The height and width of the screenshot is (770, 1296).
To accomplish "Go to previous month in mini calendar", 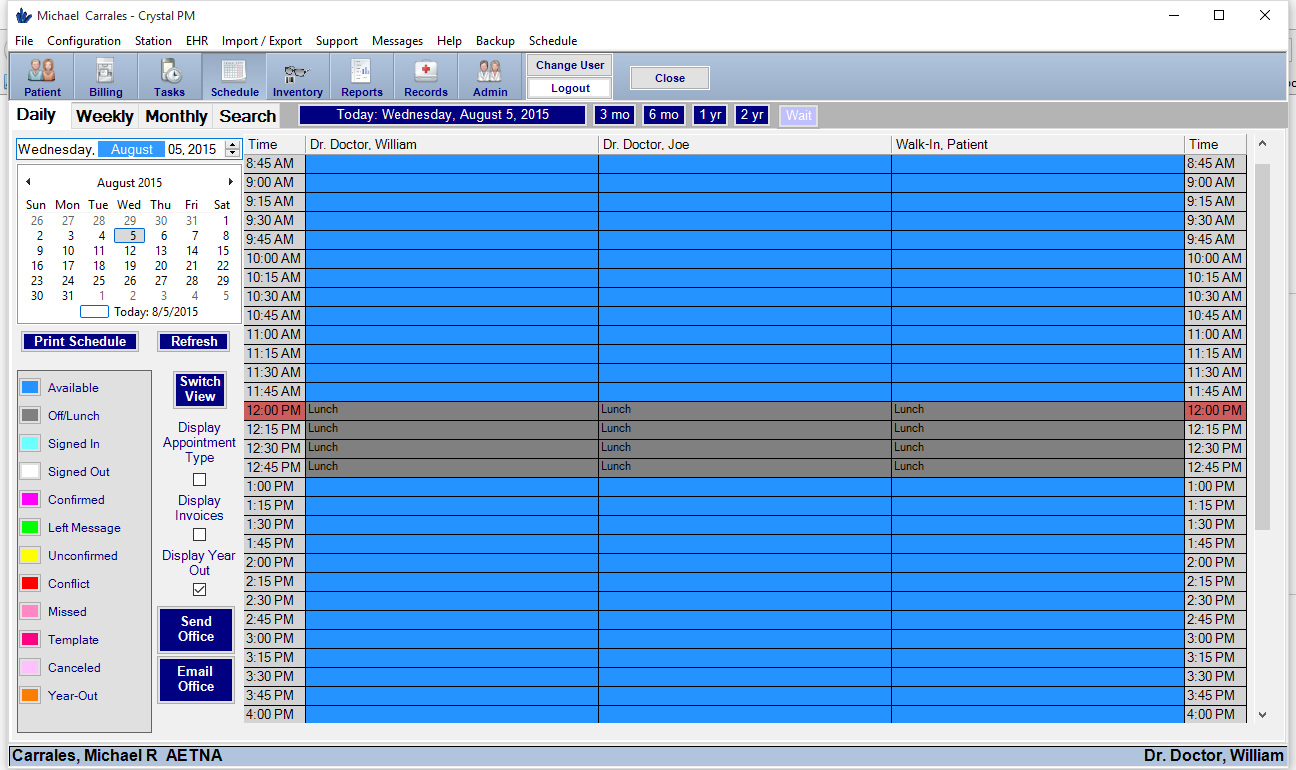I will pyautogui.click(x=28, y=182).
